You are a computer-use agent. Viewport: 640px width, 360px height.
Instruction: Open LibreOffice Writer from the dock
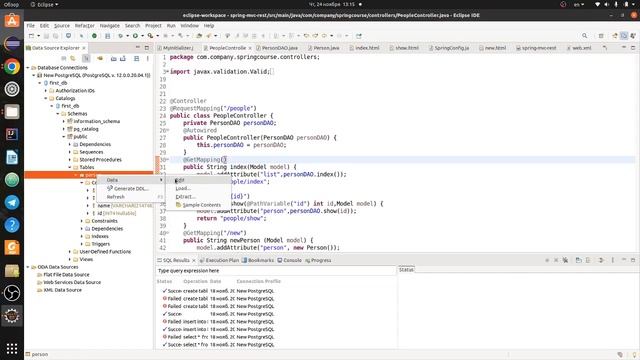[12, 157]
